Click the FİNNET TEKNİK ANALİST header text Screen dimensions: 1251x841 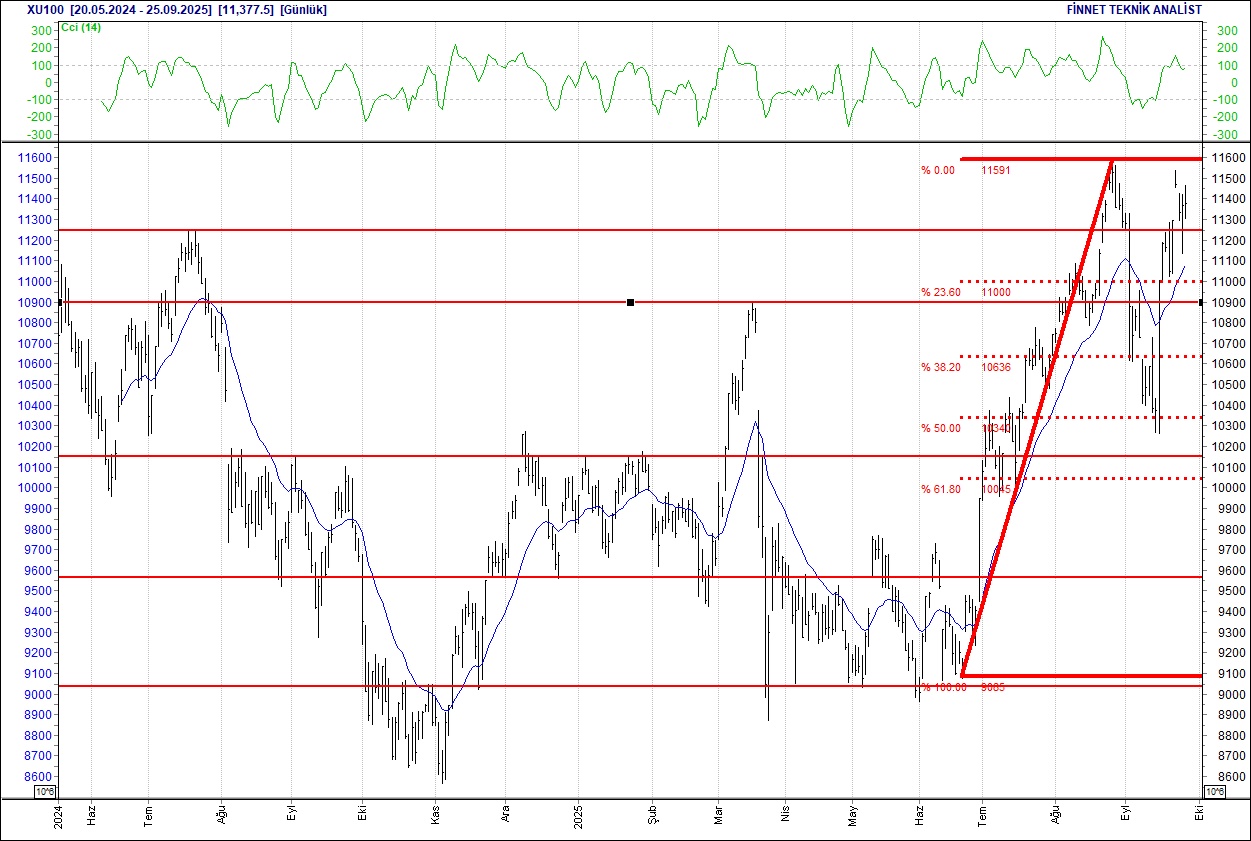click(x=1135, y=10)
